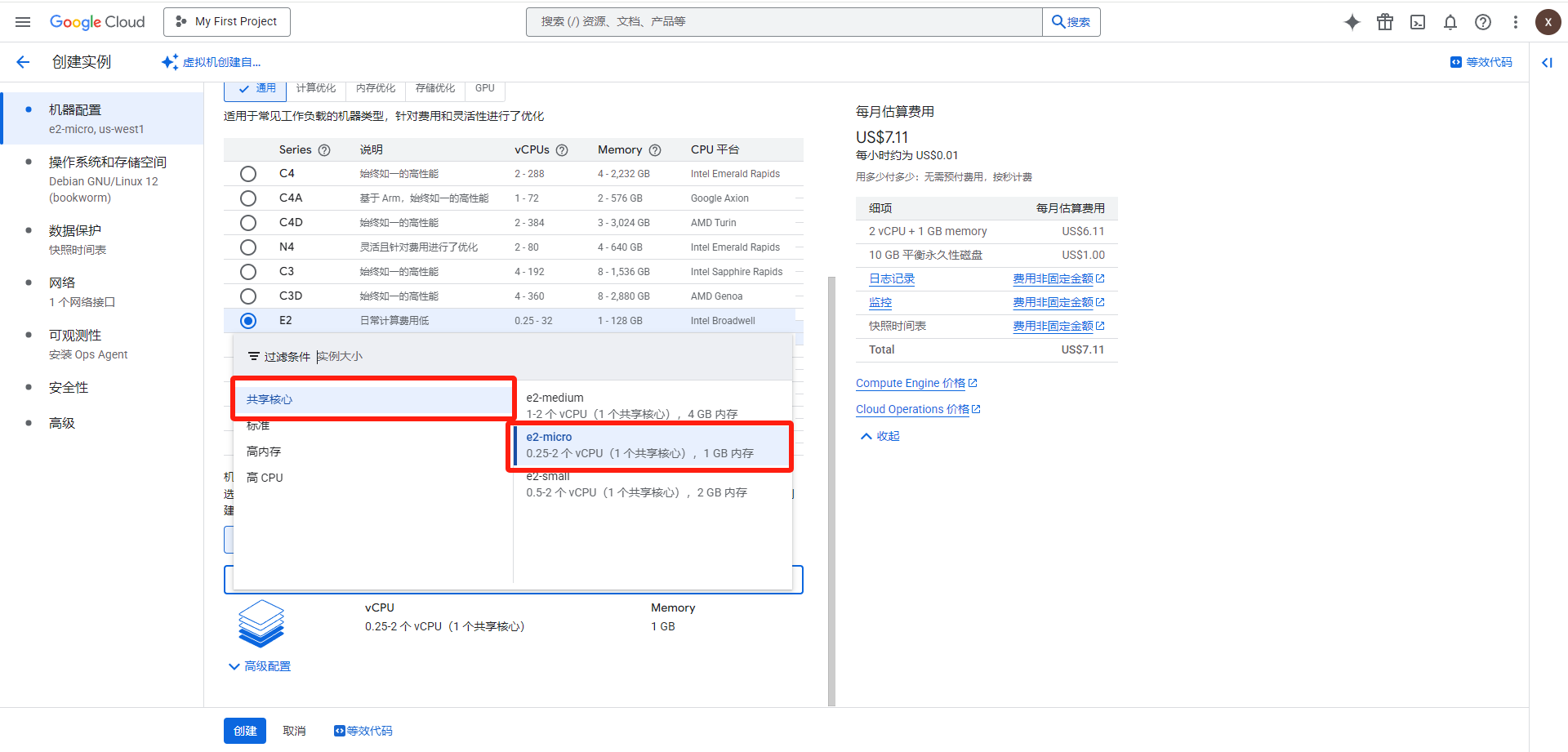Click the instance size filter field

tap(551, 357)
